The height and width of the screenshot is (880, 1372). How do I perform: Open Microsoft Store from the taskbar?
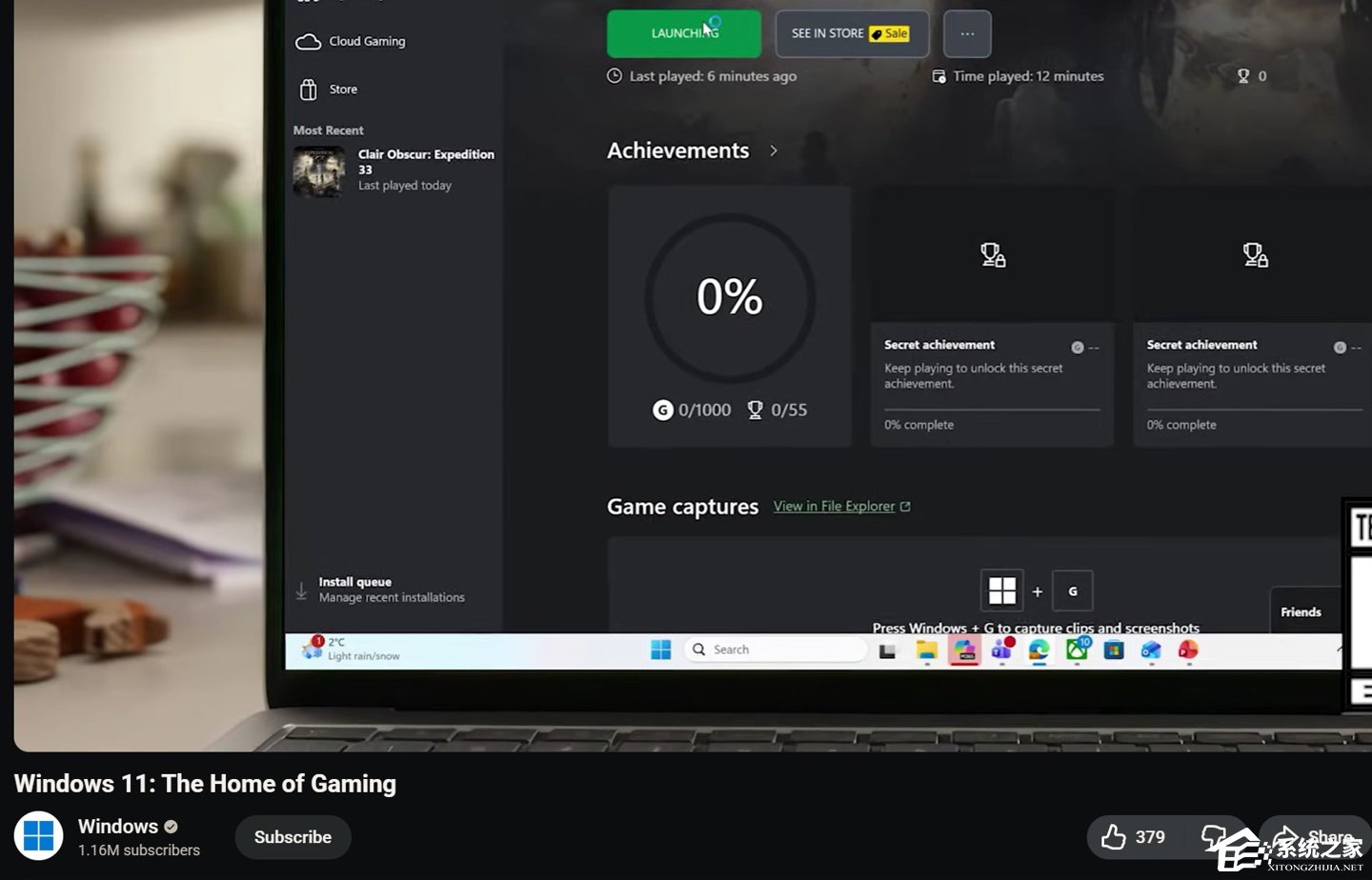coord(1114,650)
